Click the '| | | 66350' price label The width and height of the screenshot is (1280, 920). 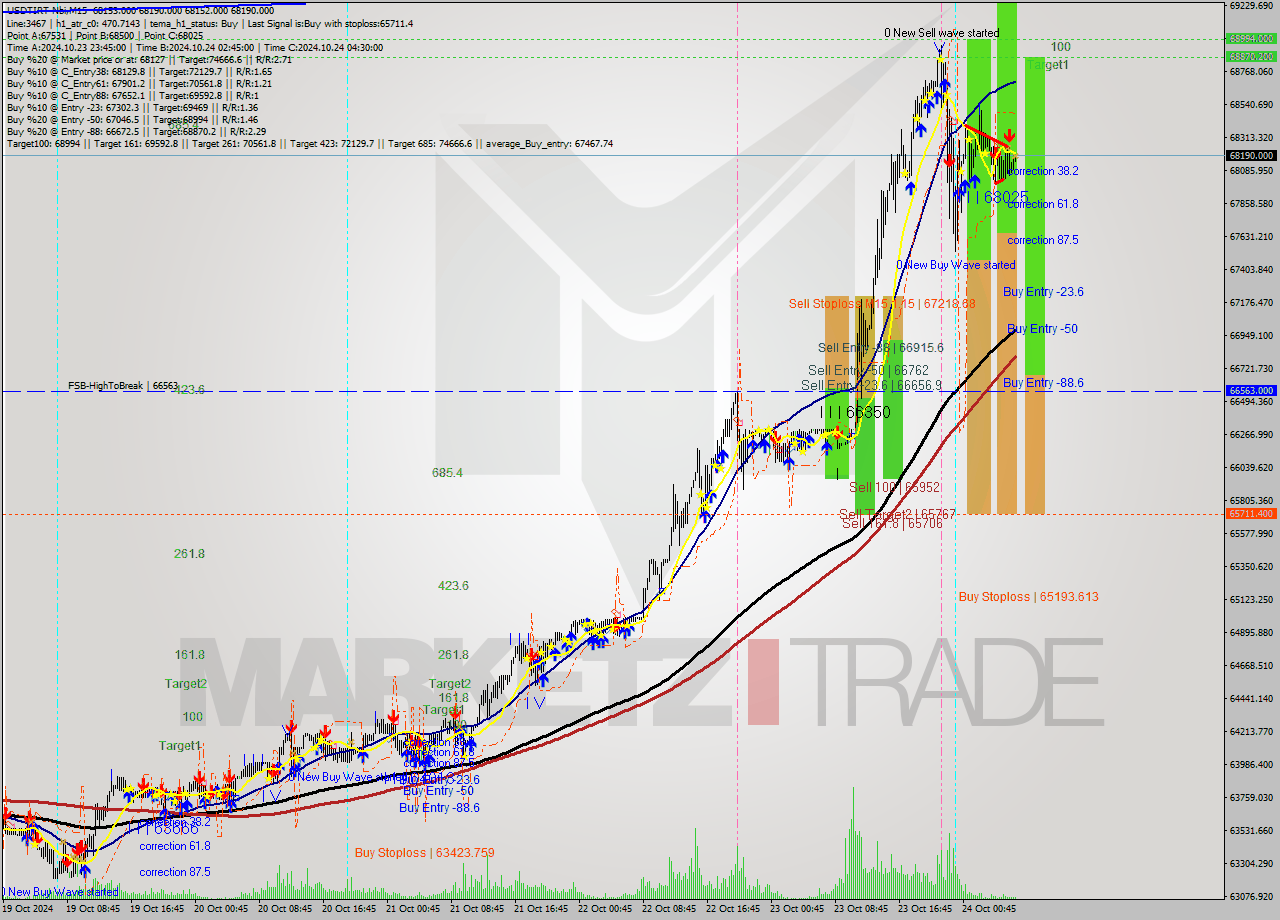coord(855,412)
